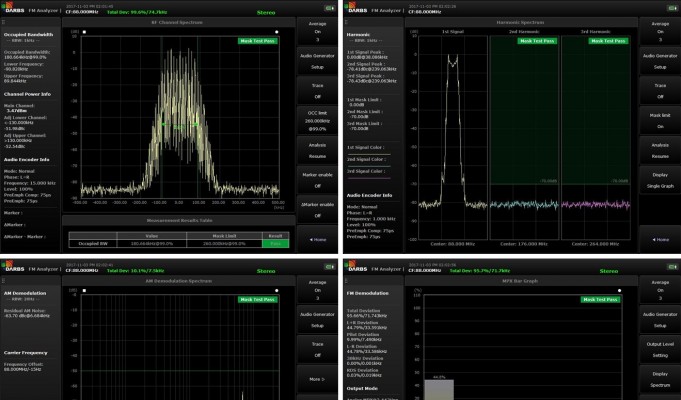Open side-panel grip menu in Harmonic Spectrum screen
This screenshot has width=681, height=400.
(346, 22)
